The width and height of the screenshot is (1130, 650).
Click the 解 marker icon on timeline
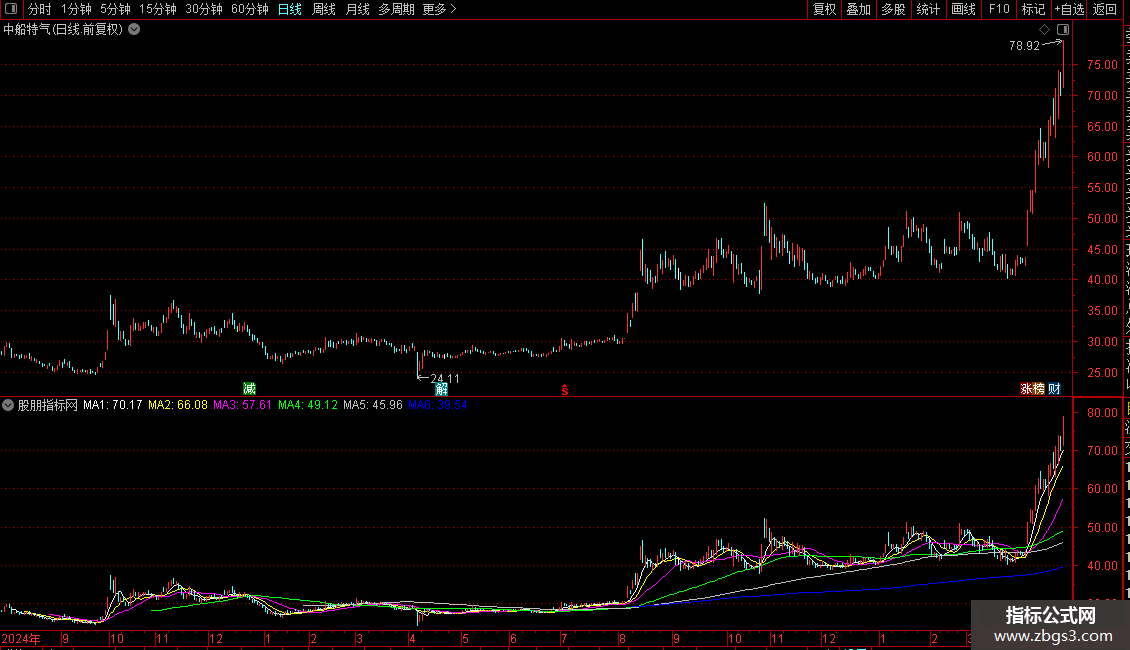coord(441,389)
